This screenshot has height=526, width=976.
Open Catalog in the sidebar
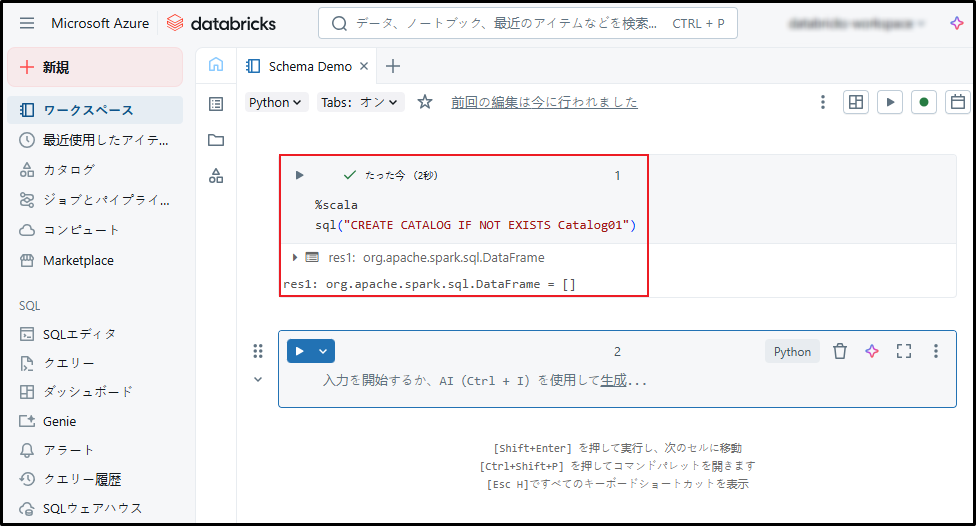pyautogui.click(x=69, y=170)
